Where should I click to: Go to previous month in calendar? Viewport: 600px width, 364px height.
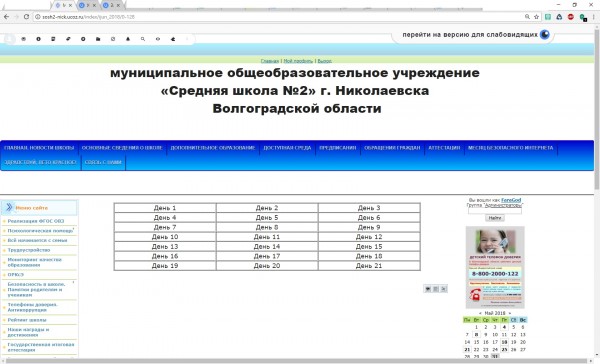480,313
